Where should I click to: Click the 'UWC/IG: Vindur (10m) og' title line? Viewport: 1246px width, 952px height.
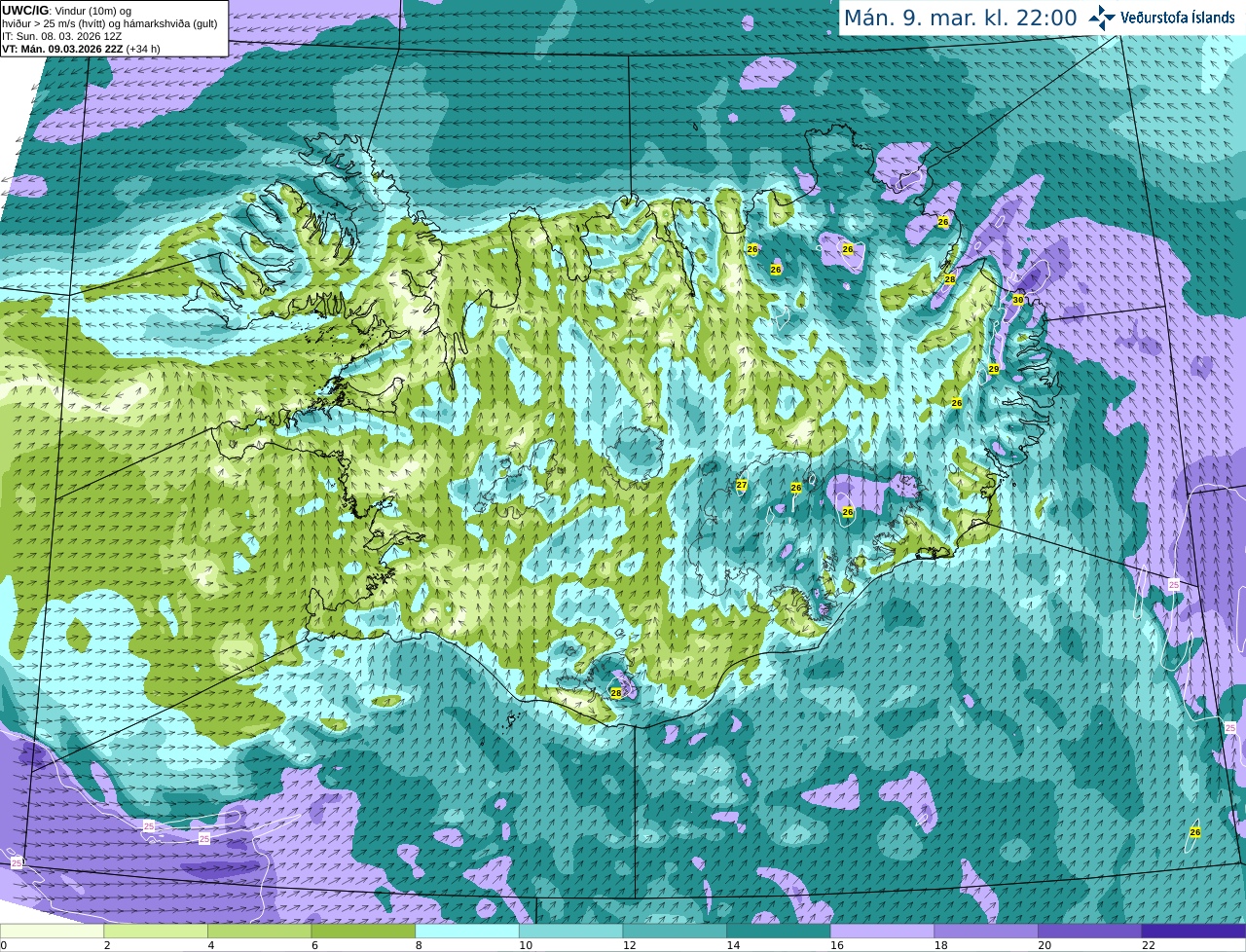[66, 11]
